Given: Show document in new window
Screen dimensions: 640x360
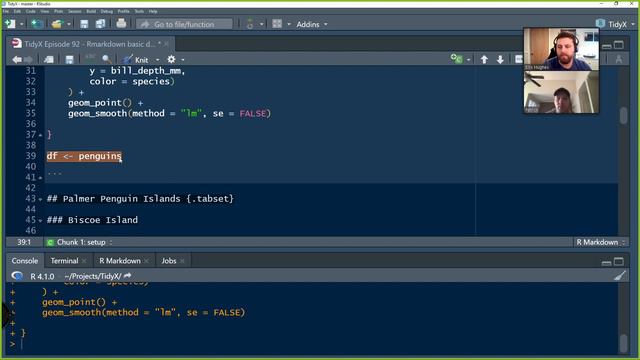Looking at the screenshot, I should 49,60.
